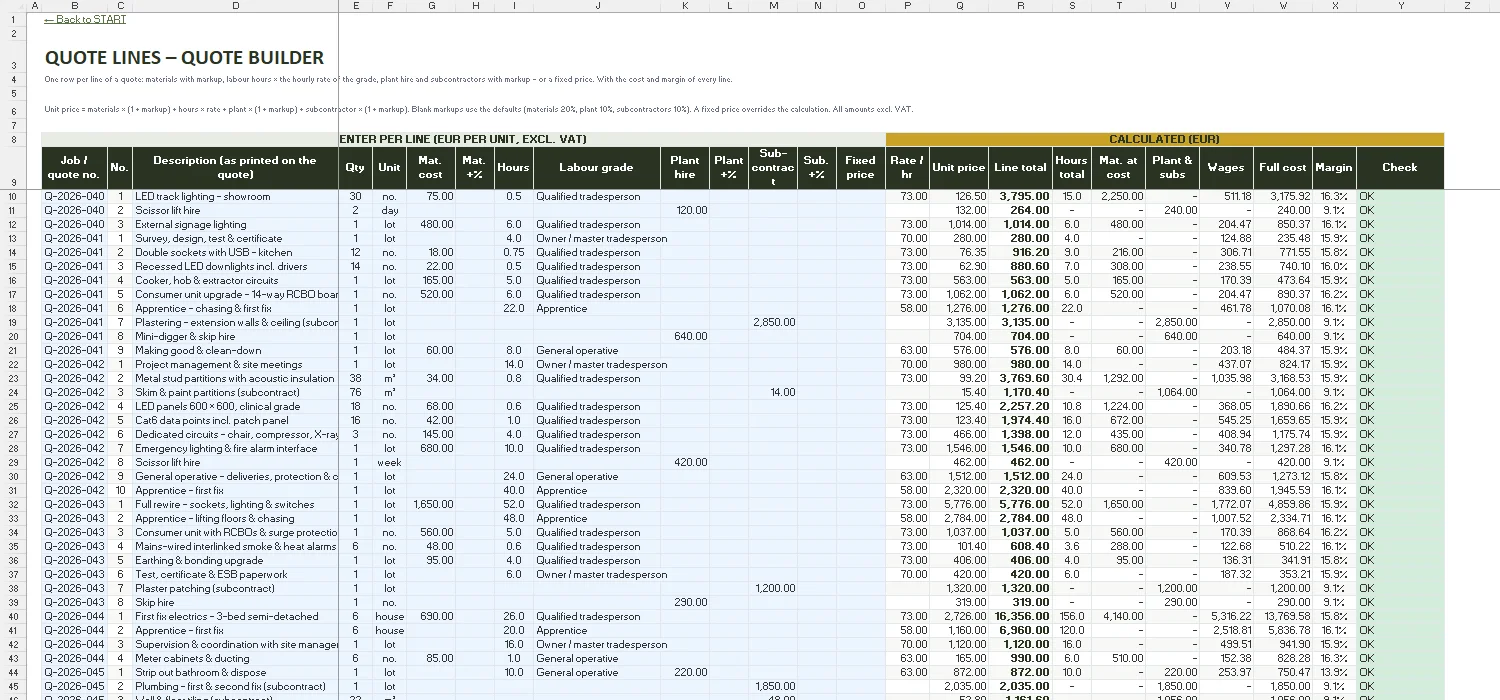The height and width of the screenshot is (700, 1500).
Task: Select 'Strip out bathroom & dispose' cell
Action: click(x=235, y=672)
